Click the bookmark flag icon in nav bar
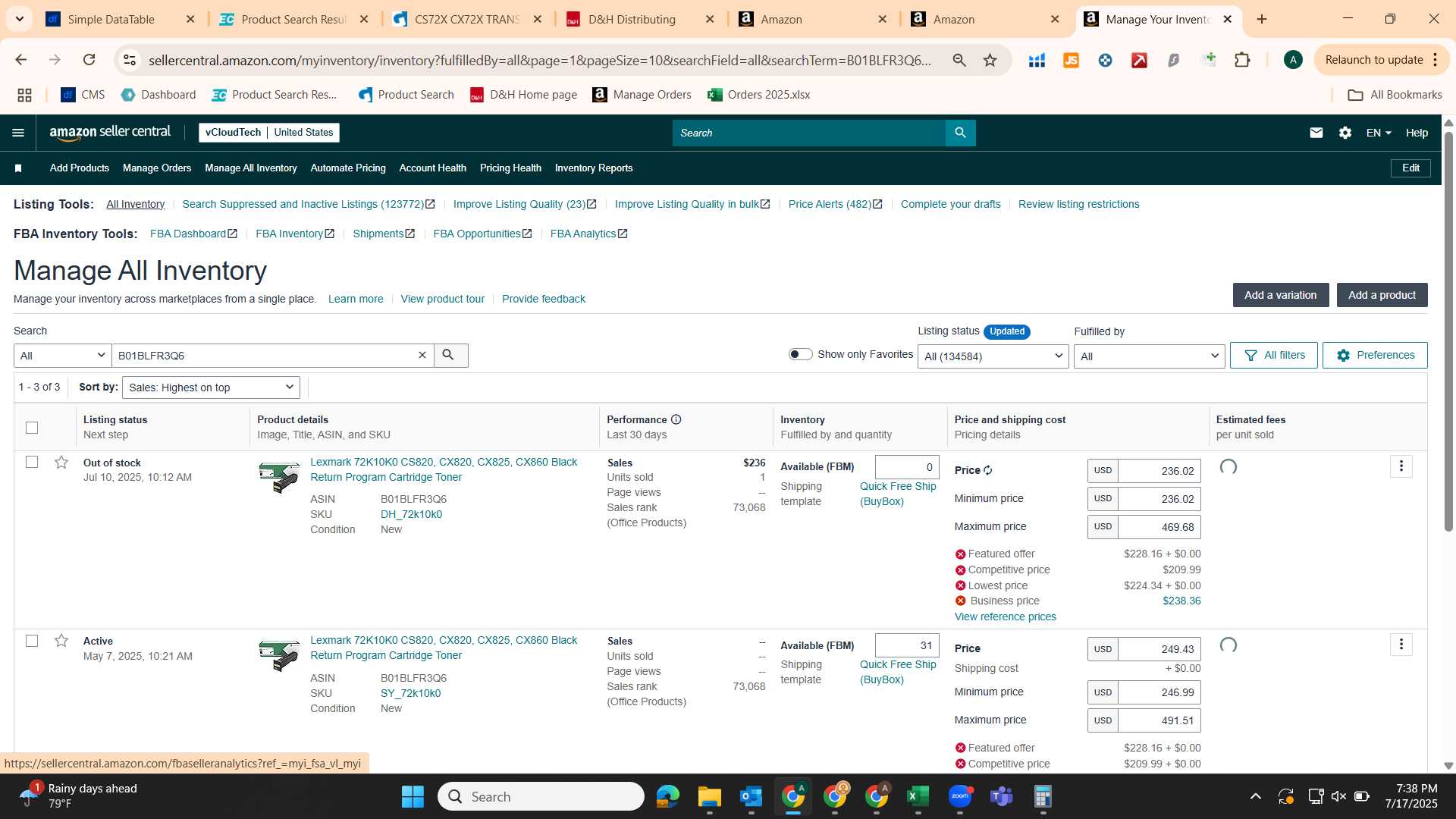This screenshot has height=819, width=1456. (18, 168)
